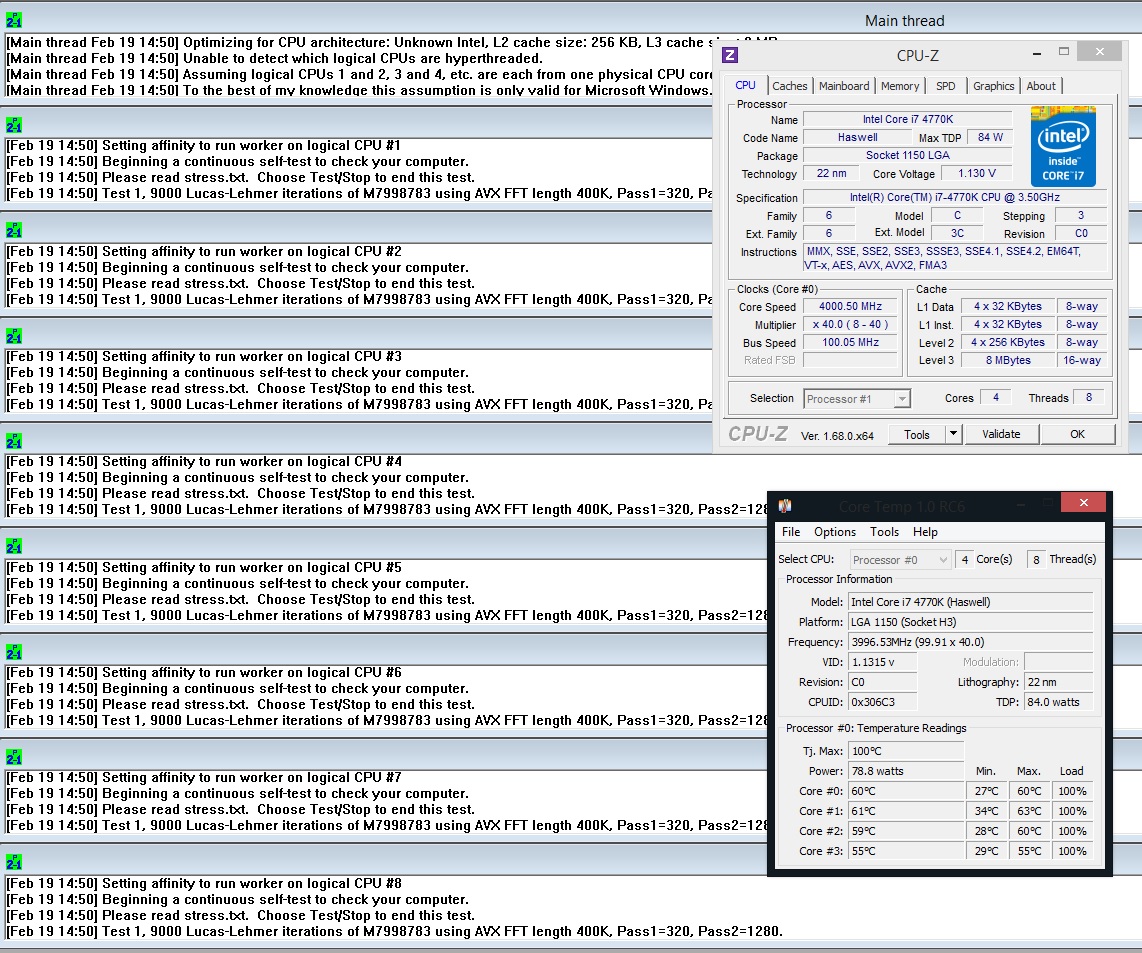Click the Worker #4 window icon
Screen dimensions: 1142x953
tap(14, 440)
